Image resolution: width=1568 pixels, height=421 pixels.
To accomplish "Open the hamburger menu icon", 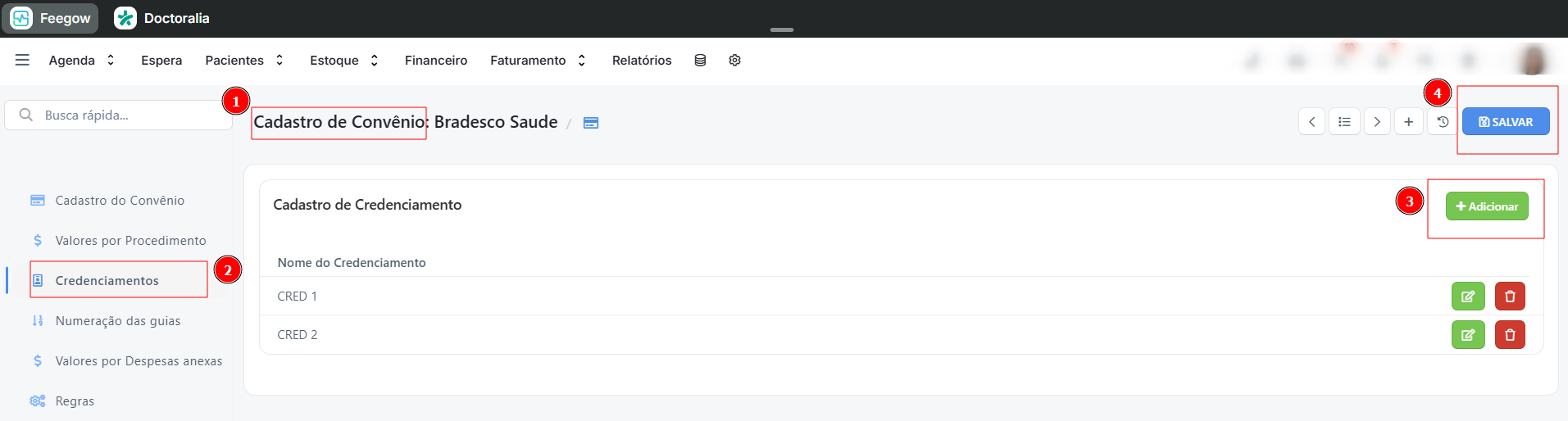I will tap(22, 60).
